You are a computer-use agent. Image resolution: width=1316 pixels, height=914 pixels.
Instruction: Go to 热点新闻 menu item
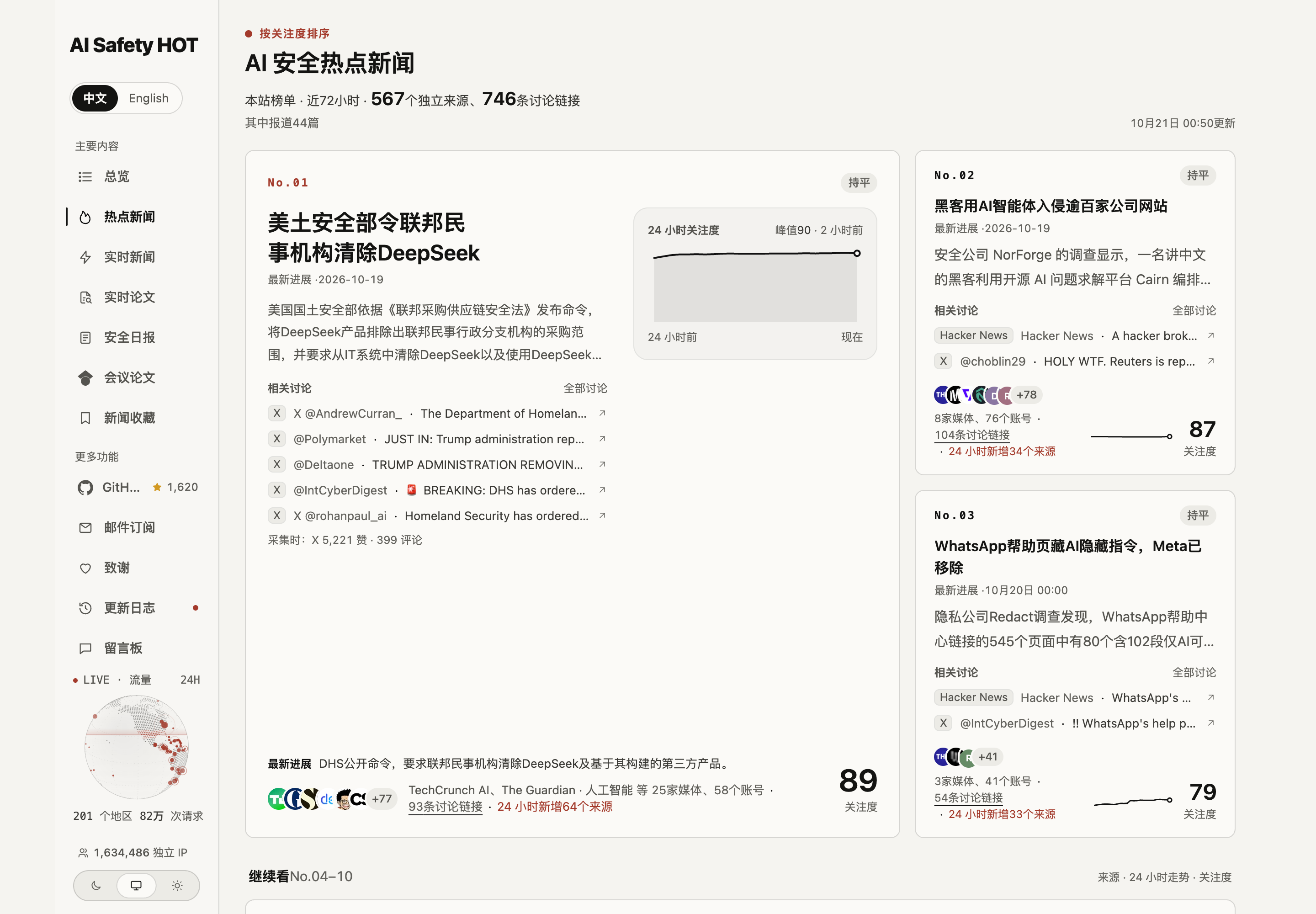(x=137, y=217)
